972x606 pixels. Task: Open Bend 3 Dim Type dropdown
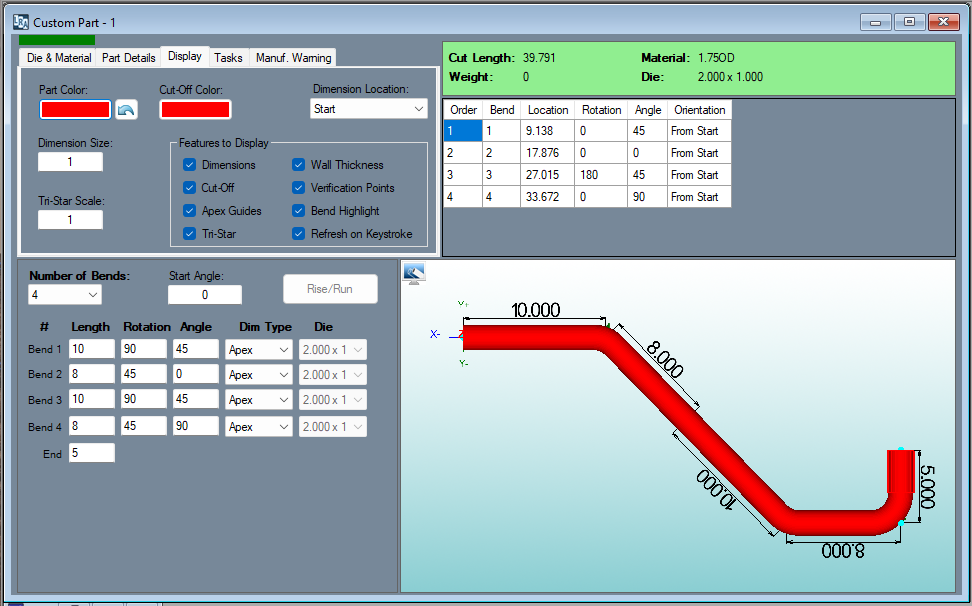(x=258, y=400)
